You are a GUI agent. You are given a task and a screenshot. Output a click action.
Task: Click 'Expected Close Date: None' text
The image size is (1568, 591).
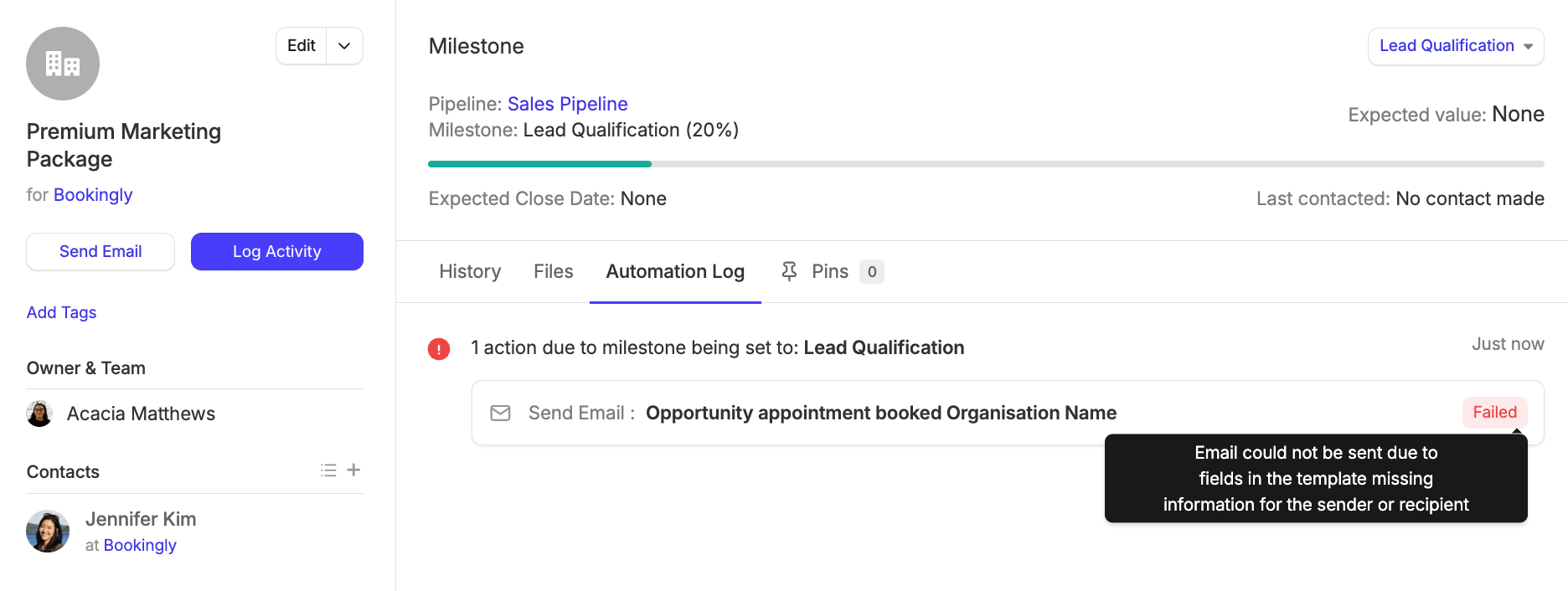(548, 198)
